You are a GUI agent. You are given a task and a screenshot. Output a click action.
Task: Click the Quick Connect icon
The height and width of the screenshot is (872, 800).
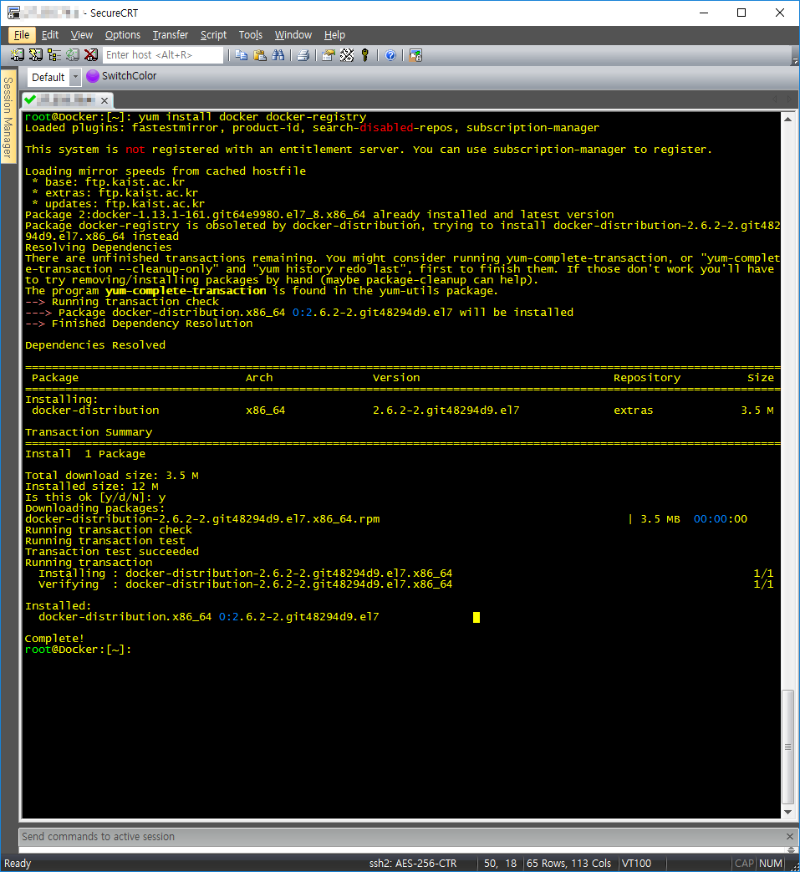point(36,56)
